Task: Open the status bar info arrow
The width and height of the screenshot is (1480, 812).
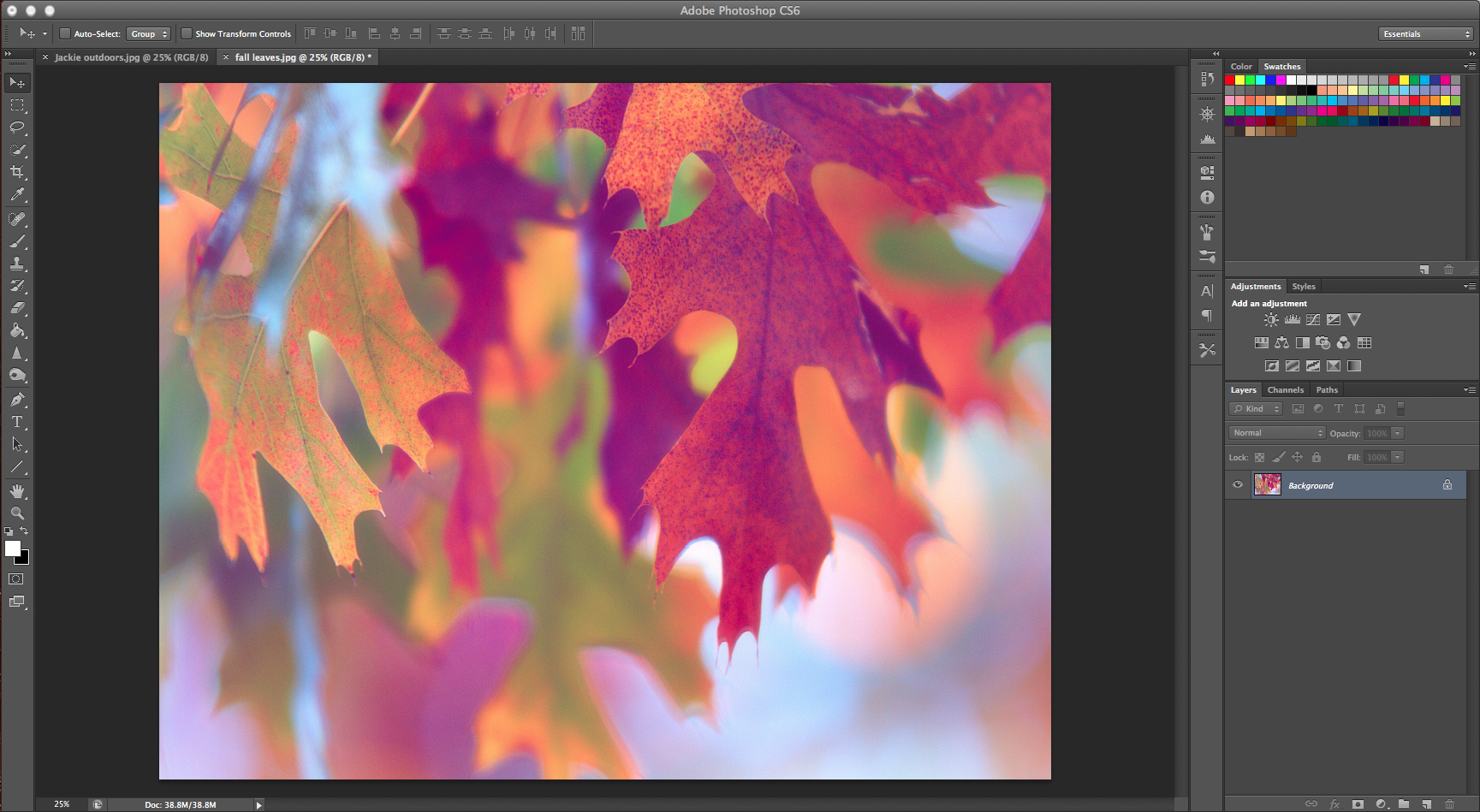Action: (259, 805)
